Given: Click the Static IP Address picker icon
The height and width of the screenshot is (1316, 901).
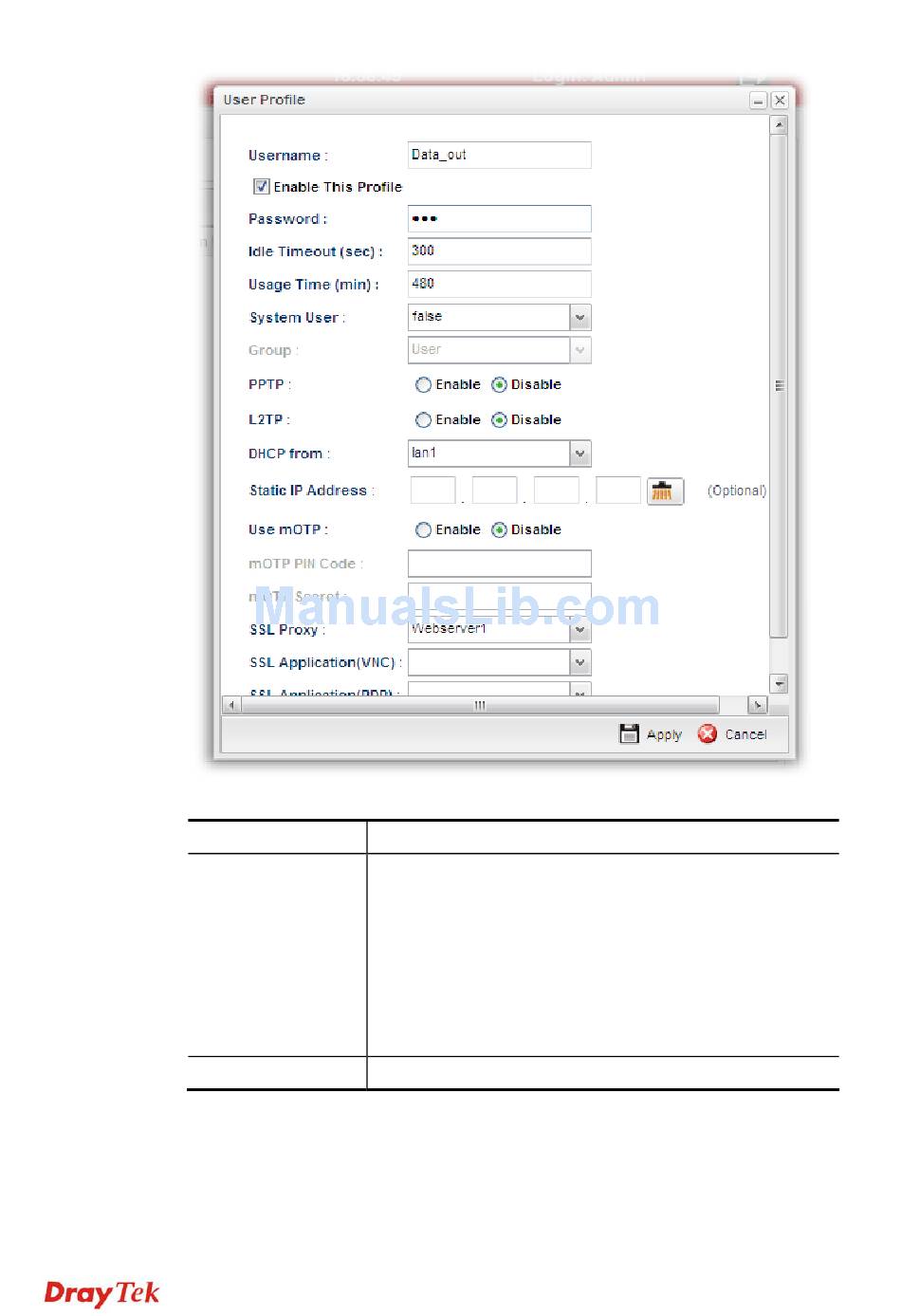Looking at the screenshot, I should pyautogui.click(x=664, y=491).
